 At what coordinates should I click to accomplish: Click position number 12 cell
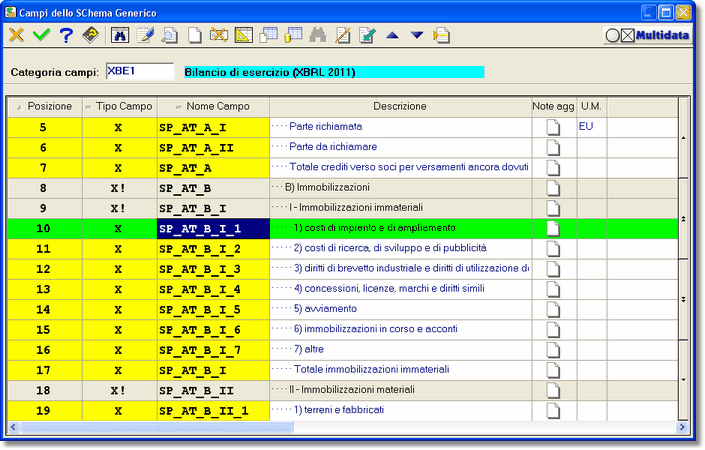[x=45, y=269]
